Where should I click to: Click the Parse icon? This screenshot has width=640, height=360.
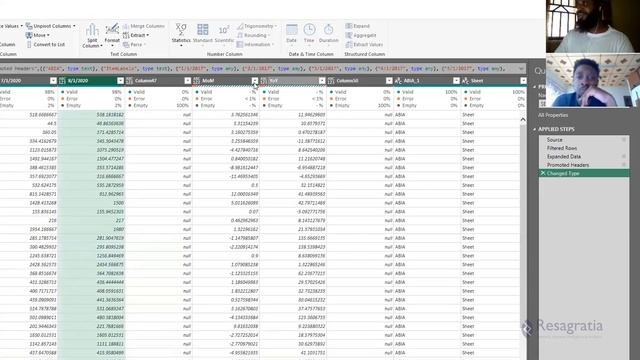(126, 44)
